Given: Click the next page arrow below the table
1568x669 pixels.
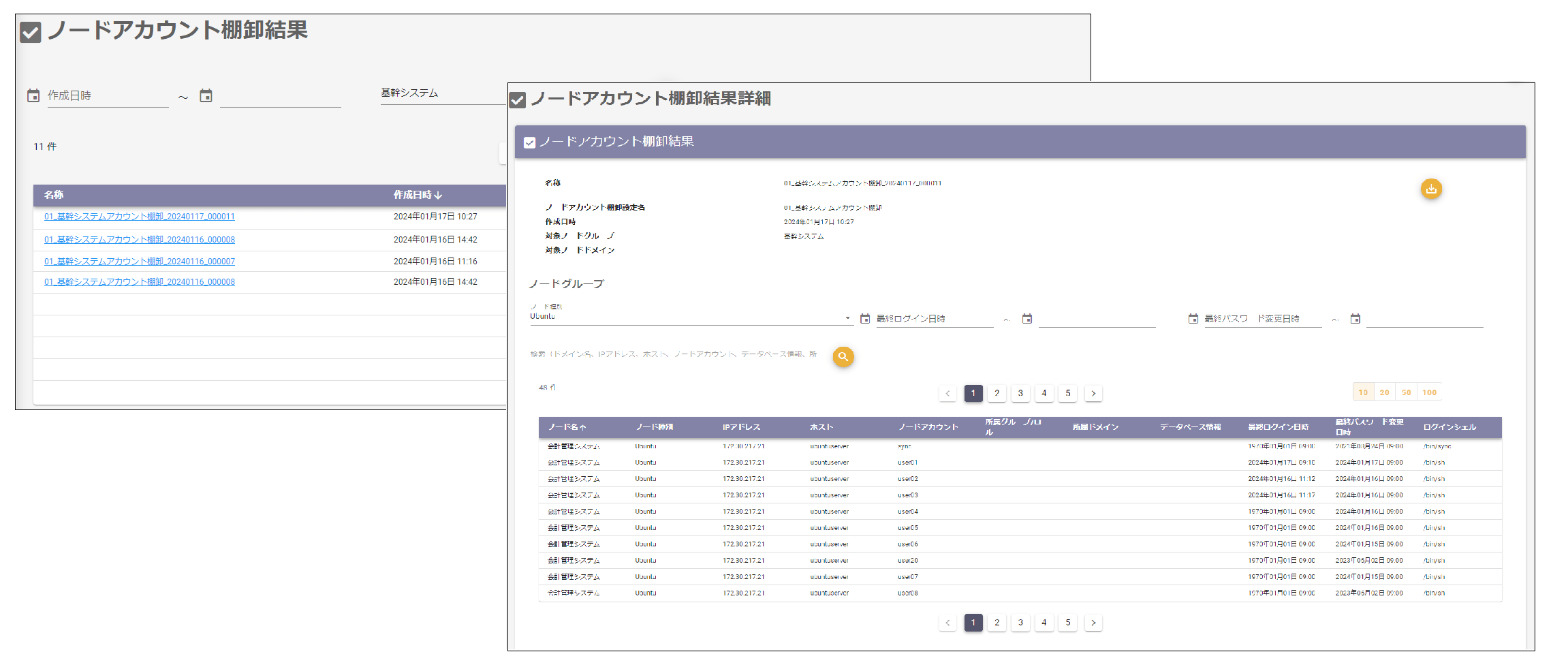Looking at the screenshot, I should click(x=1093, y=622).
